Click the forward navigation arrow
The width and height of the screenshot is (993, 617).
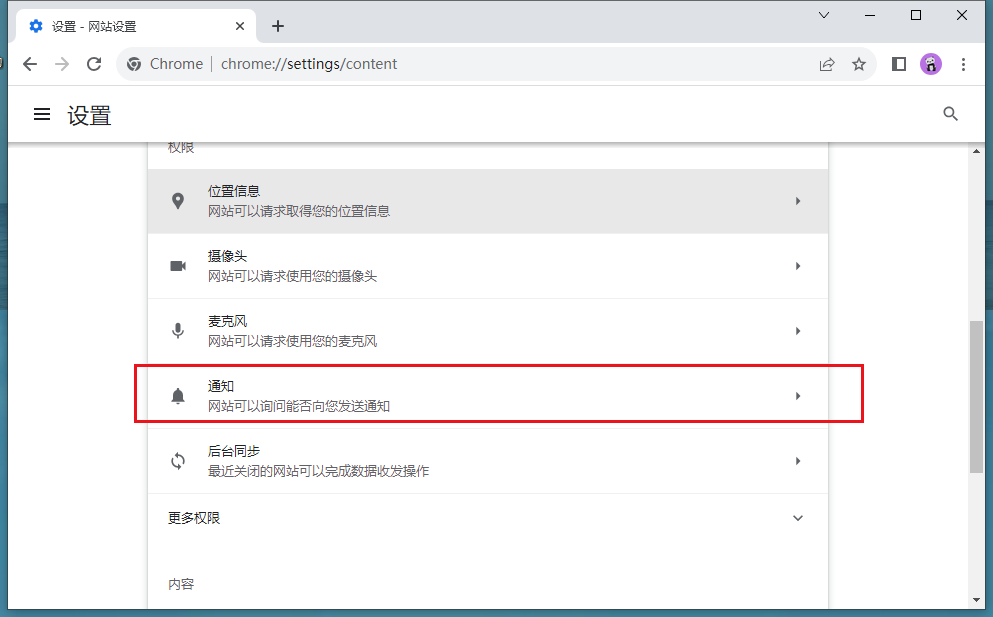(61, 64)
